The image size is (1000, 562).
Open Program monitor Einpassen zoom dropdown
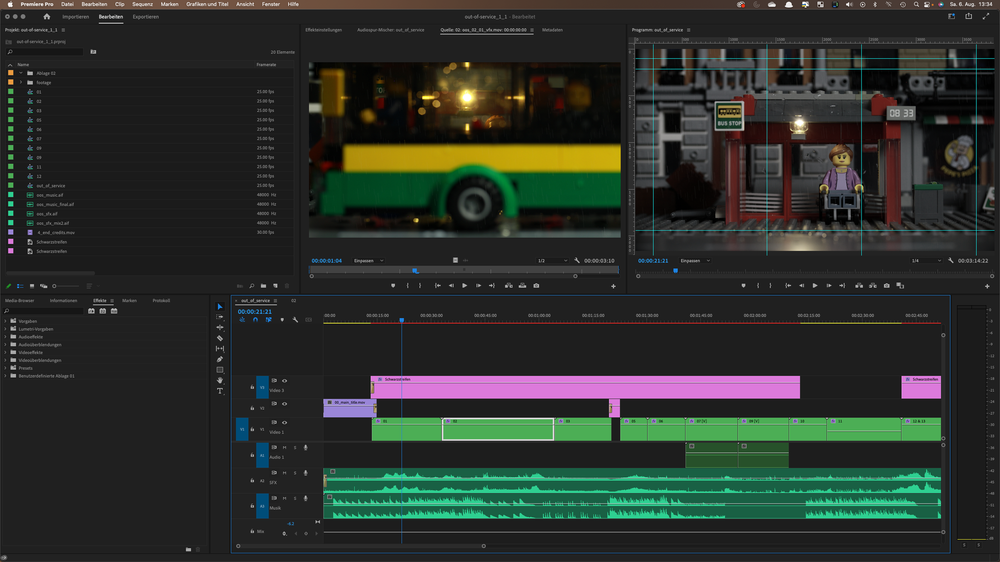pyautogui.click(x=695, y=260)
